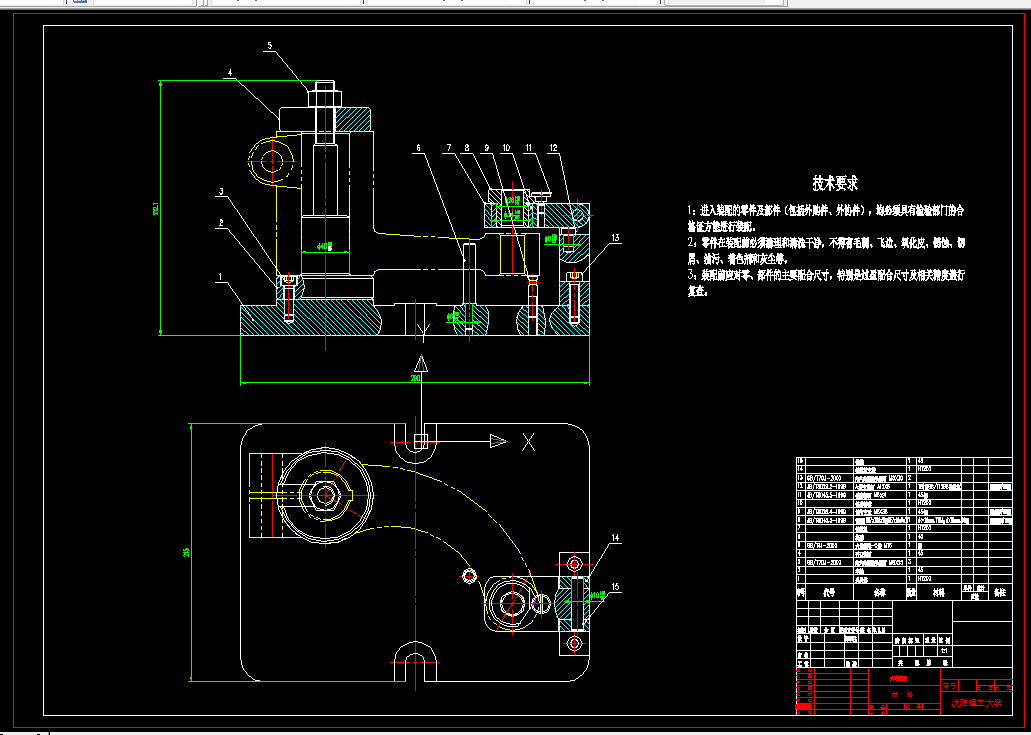
Task: Click part balloon number 3
Action: pos(222,192)
